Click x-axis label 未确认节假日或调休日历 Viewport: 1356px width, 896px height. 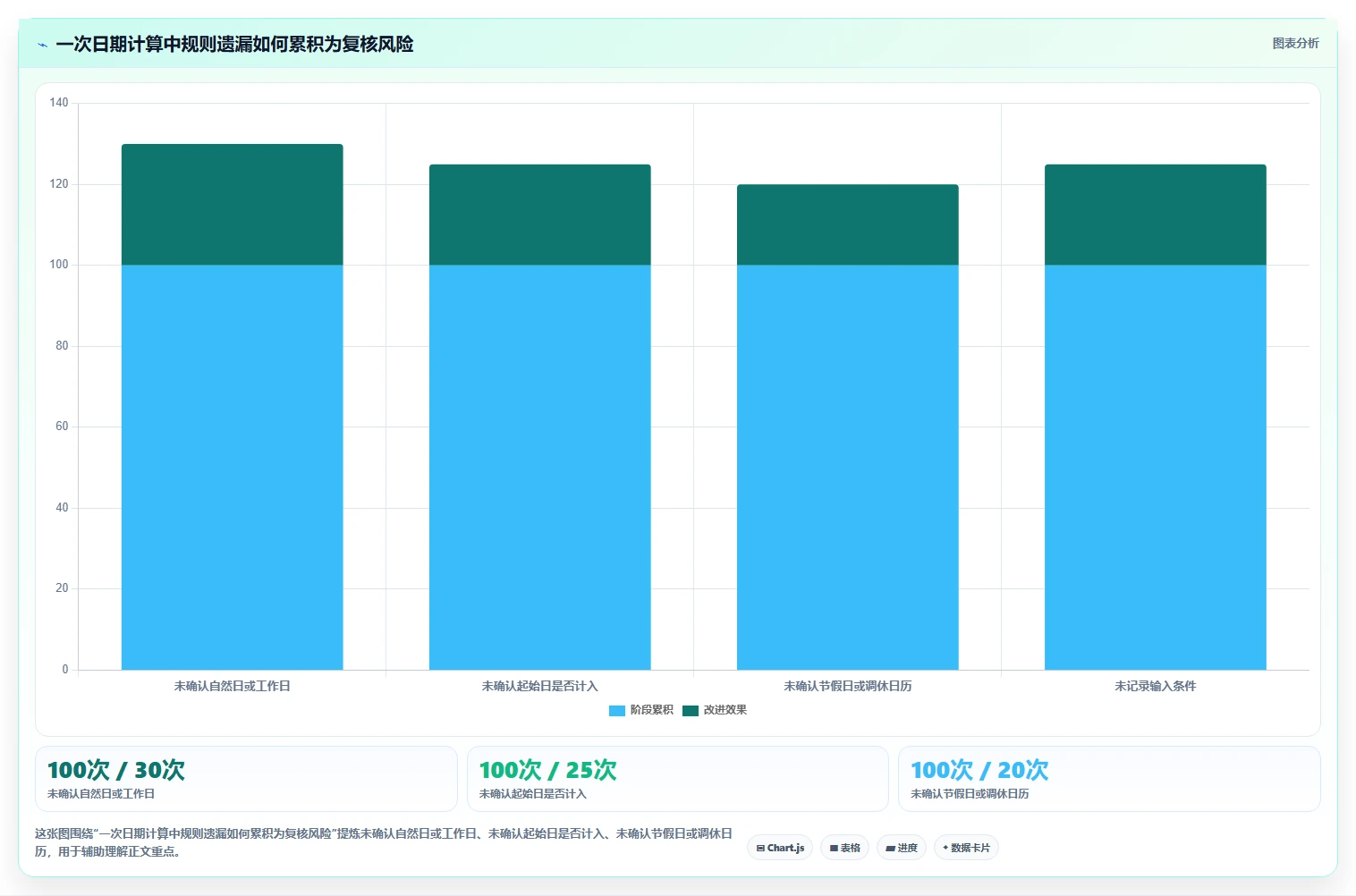pos(847,686)
